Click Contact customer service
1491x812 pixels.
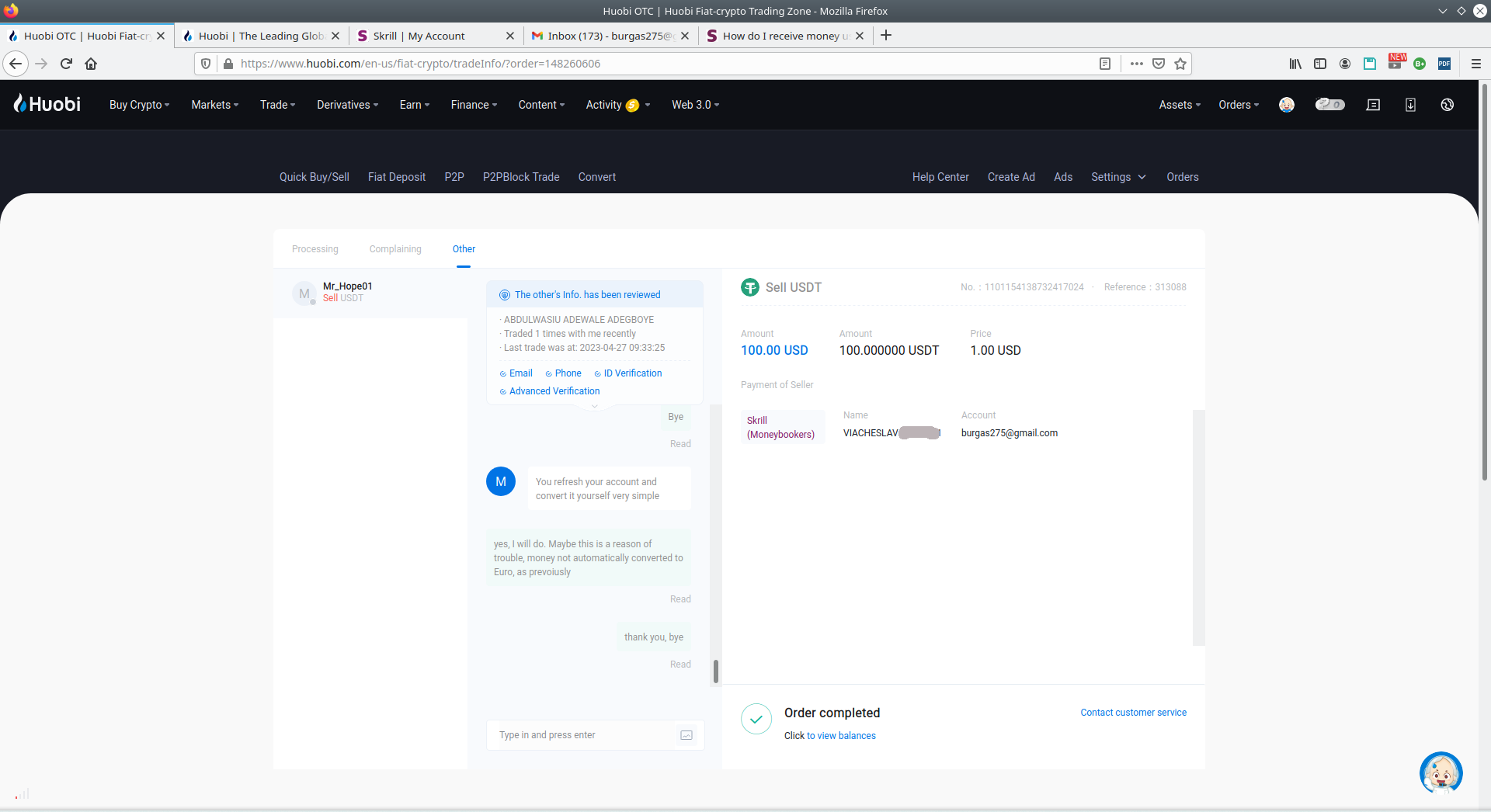click(x=1134, y=713)
